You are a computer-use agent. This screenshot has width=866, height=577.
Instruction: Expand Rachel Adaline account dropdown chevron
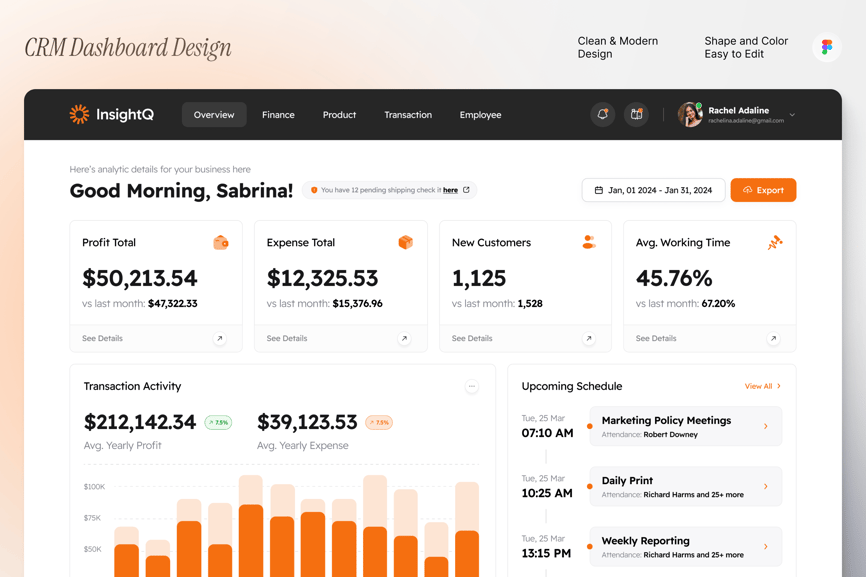pyautogui.click(x=792, y=115)
